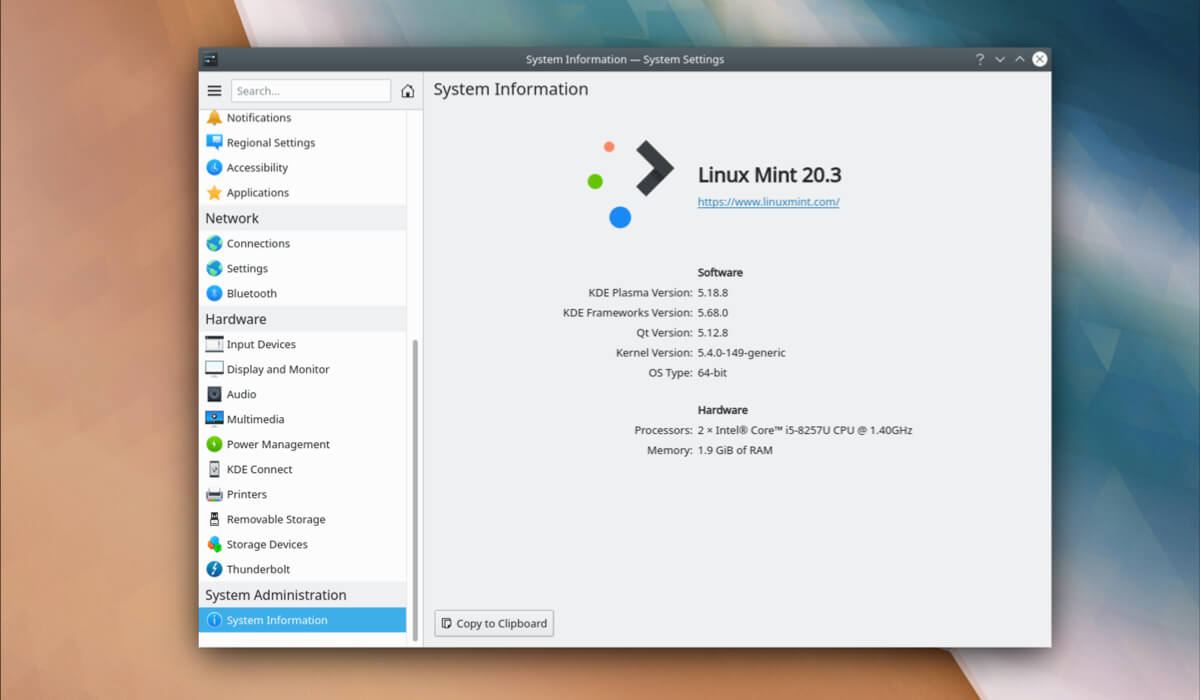Click the Search input field
Viewport: 1200px width, 700px height.
click(x=311, y=91)
